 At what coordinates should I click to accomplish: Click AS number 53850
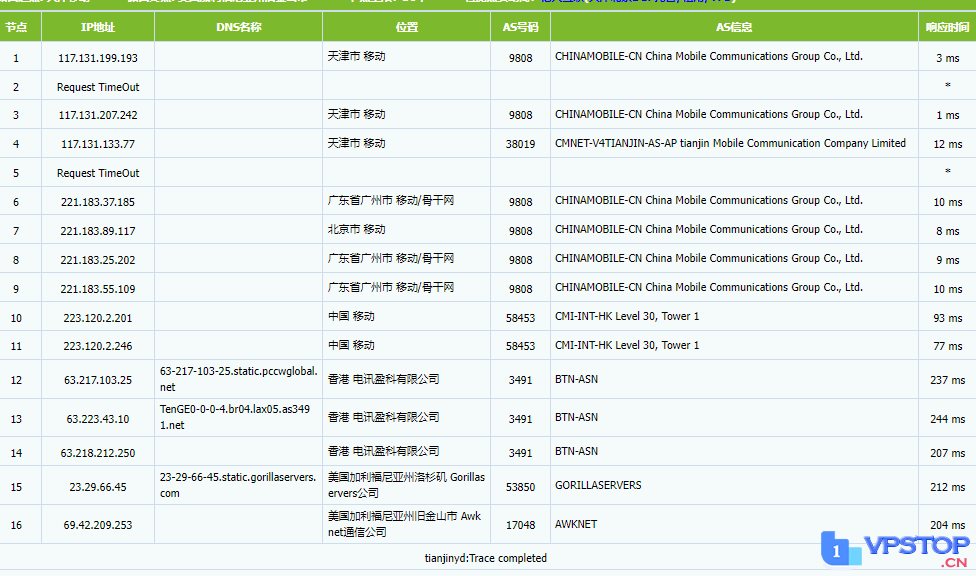click(520, 487)
